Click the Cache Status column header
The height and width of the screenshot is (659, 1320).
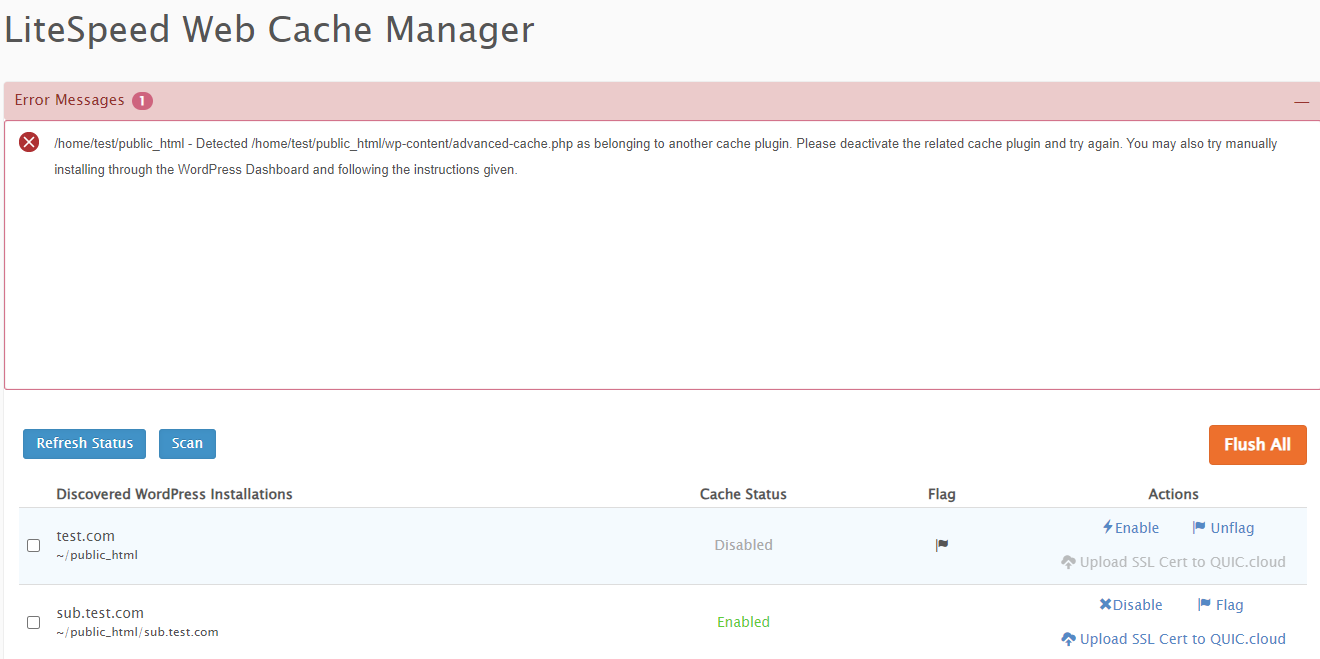point(743,494)
